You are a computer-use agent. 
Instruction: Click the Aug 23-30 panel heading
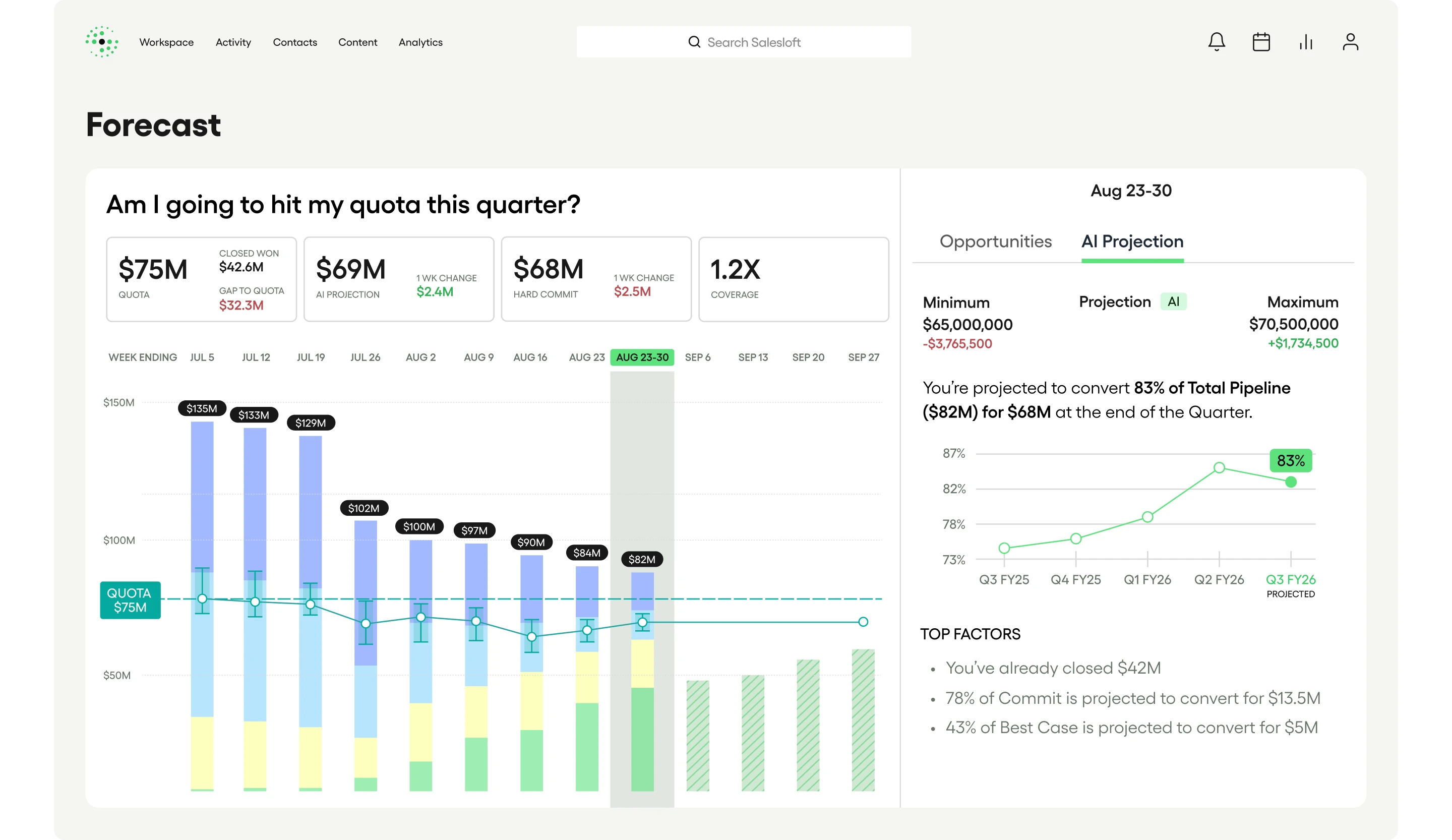point(1131,191)
